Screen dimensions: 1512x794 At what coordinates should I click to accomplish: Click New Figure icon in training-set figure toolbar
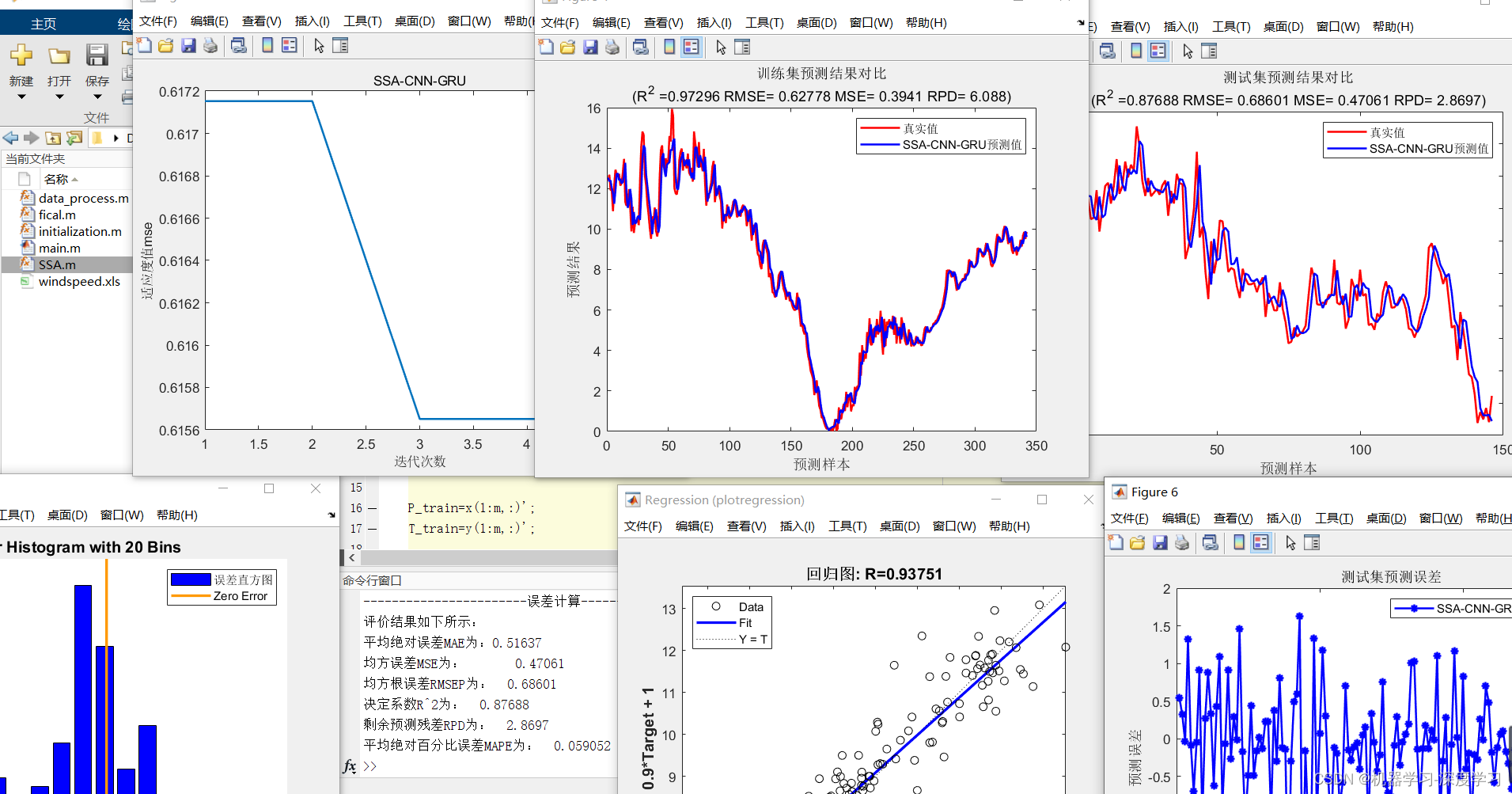click(x=547, y=47)
